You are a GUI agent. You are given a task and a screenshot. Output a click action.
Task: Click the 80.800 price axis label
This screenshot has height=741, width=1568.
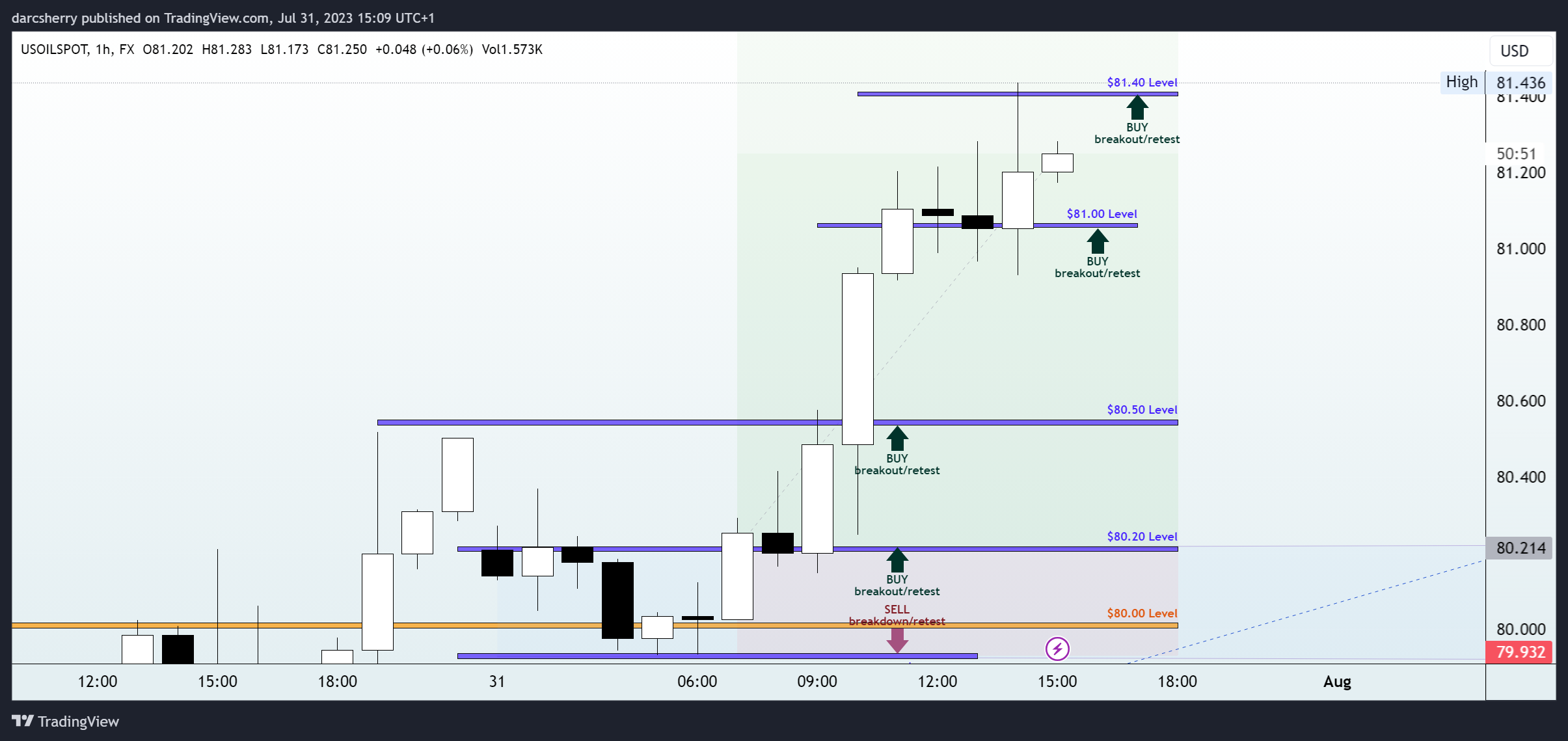pyautogui.click(x=1521, y=325)
